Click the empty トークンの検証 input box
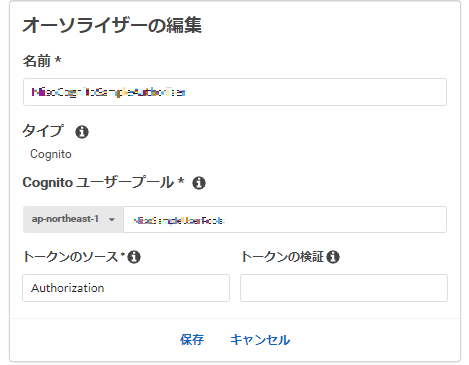469x365 pixels. click(x=344, y=288)
